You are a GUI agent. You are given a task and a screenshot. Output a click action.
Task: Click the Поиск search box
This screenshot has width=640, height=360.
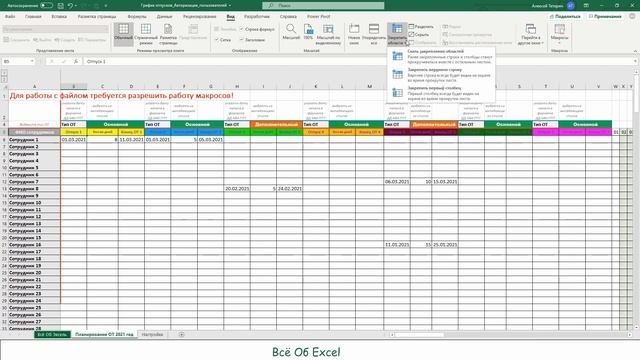[323, 6]
